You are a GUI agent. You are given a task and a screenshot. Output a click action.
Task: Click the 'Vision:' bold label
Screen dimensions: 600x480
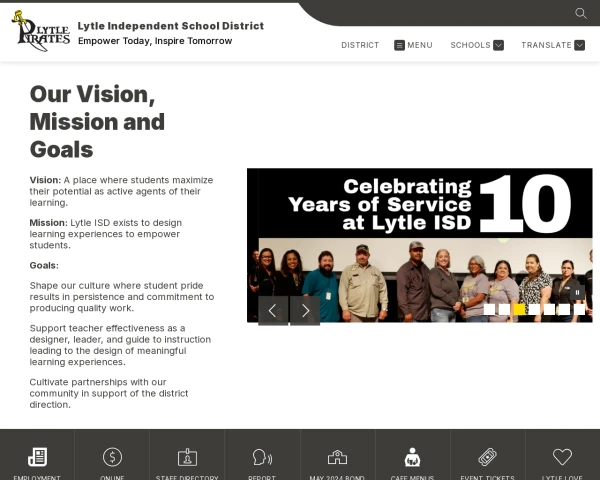(x=45, y=180)
